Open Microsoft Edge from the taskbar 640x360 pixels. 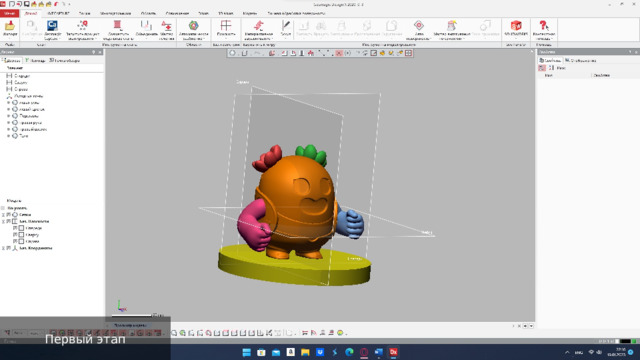pyautogui.click(x=349, y=352)
